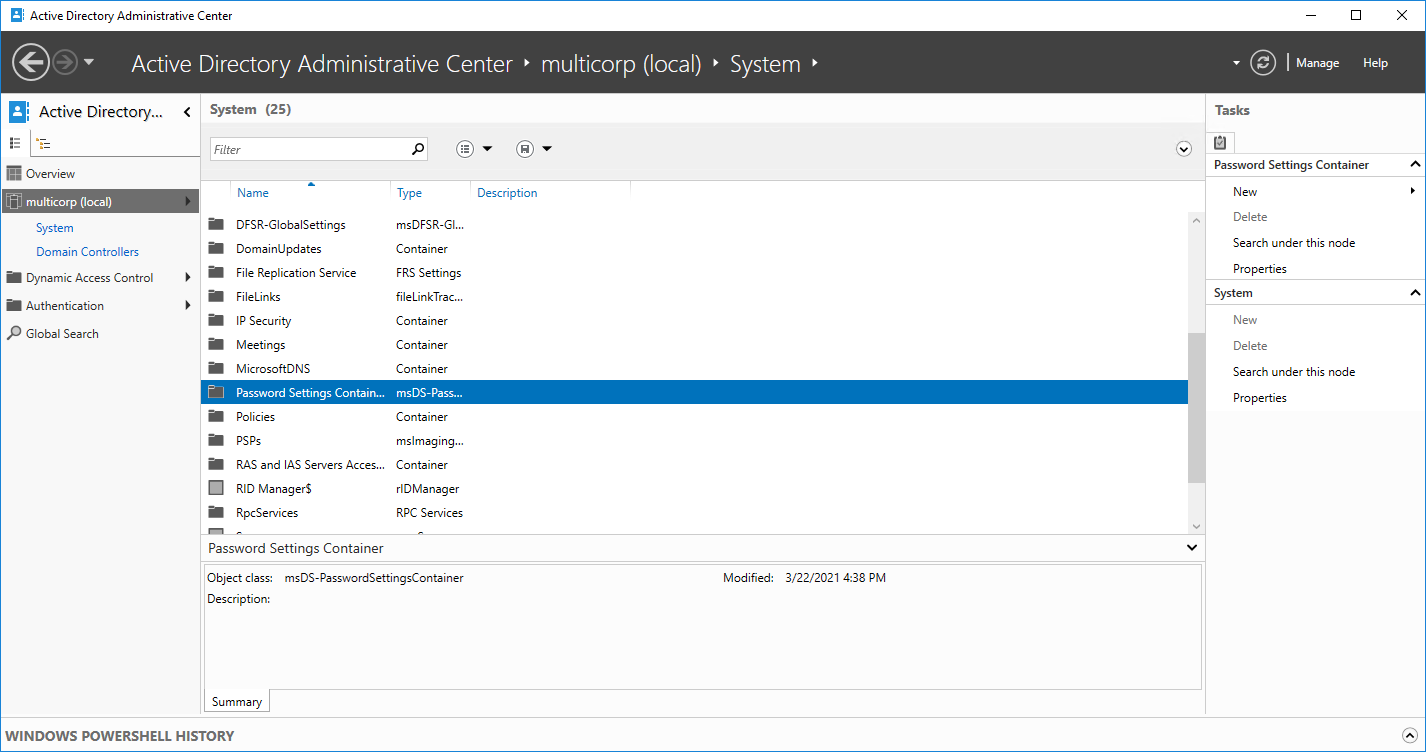Viewport: 1426px width, 752px height.
Task: Select Dynamic Access Control node
Action: [90, 278]
